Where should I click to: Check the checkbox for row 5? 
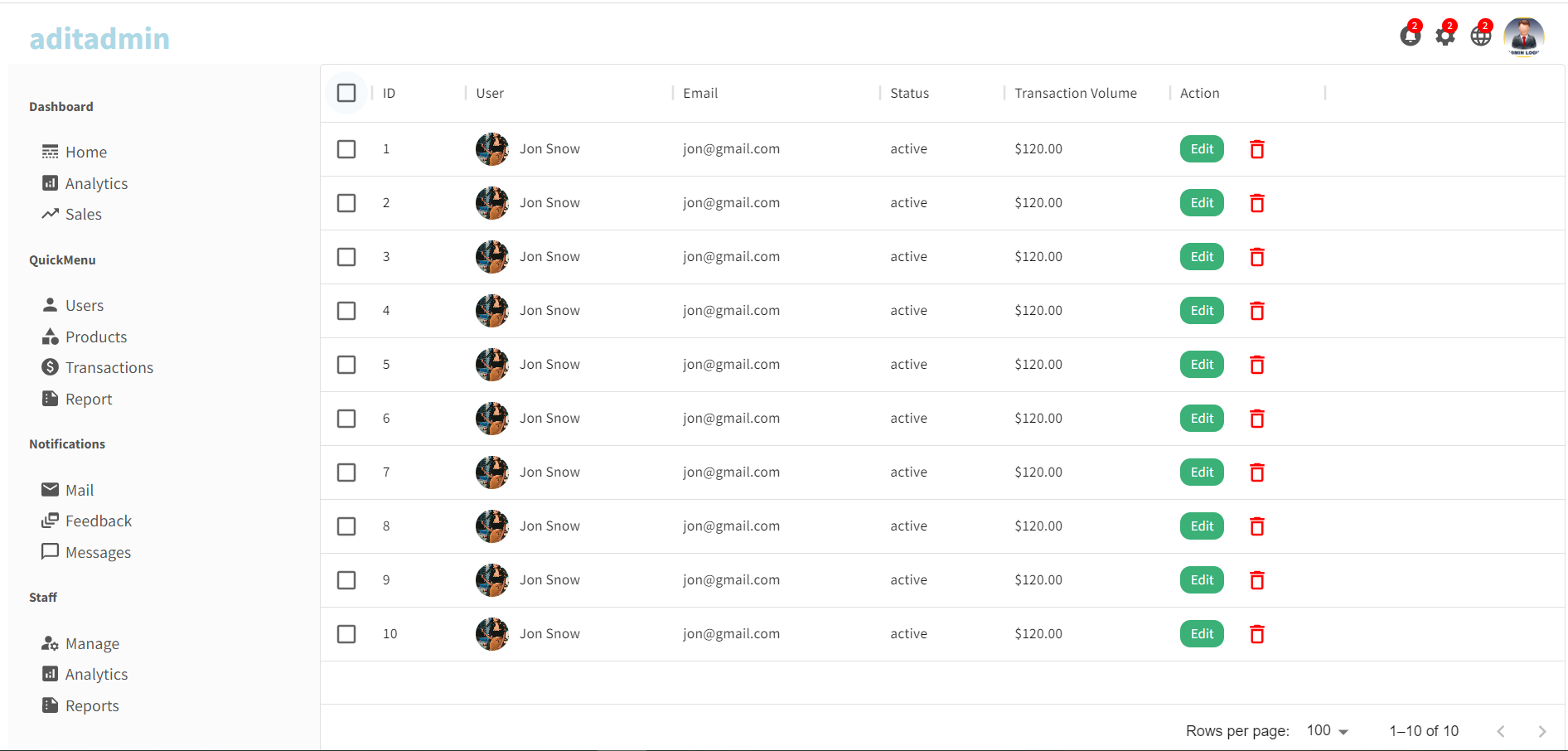coord(346,365)
